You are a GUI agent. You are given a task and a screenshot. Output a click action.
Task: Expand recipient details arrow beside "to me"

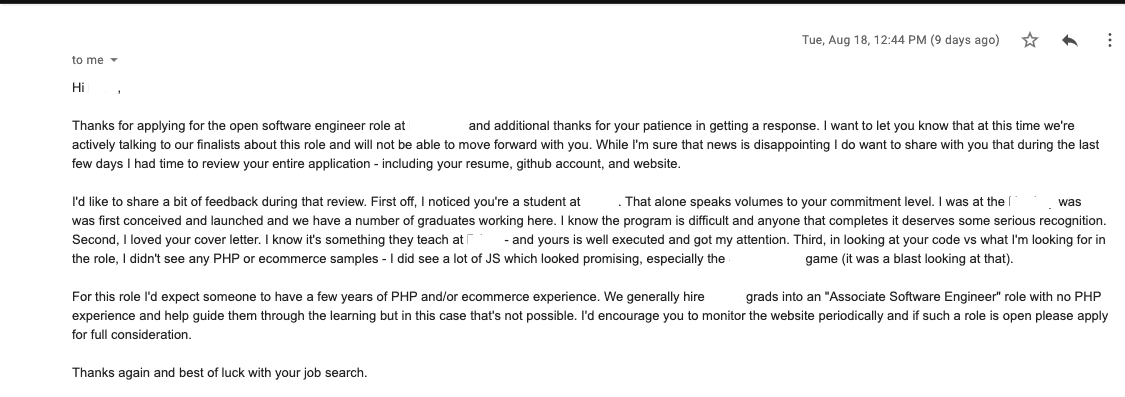113,60
